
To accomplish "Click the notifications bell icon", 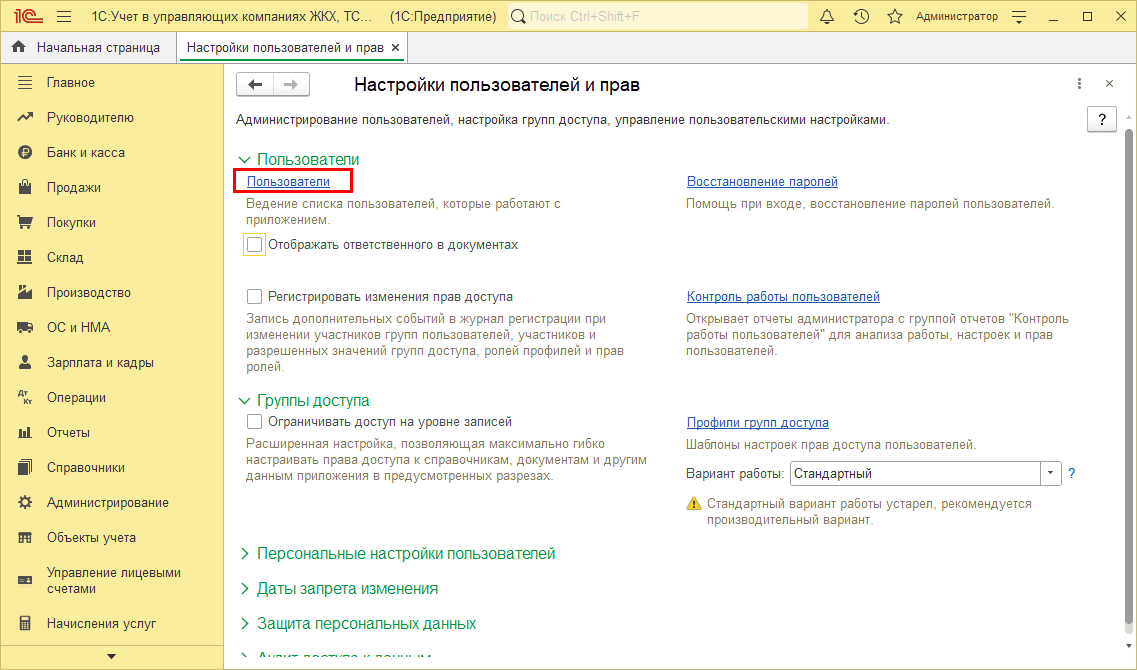I will click(826, 17).
